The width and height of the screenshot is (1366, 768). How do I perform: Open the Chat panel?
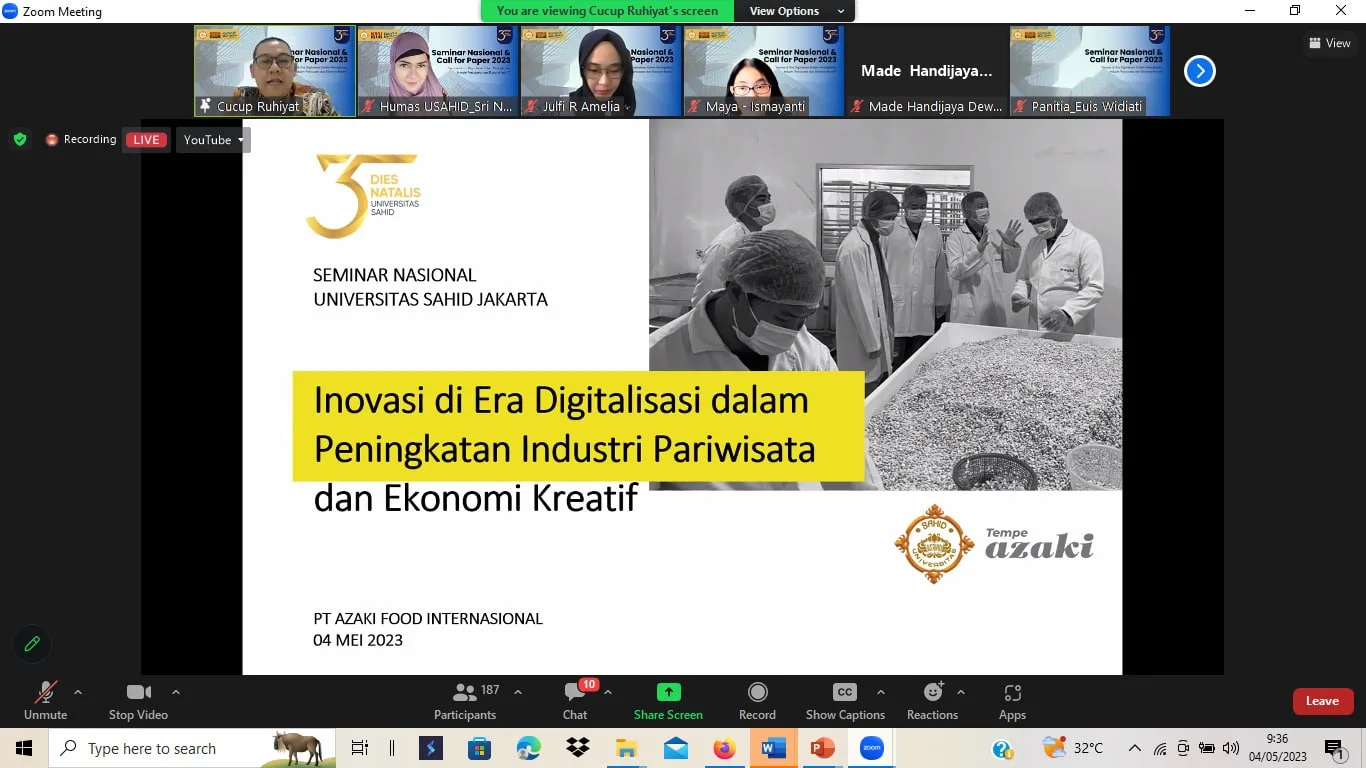(575, 701)
